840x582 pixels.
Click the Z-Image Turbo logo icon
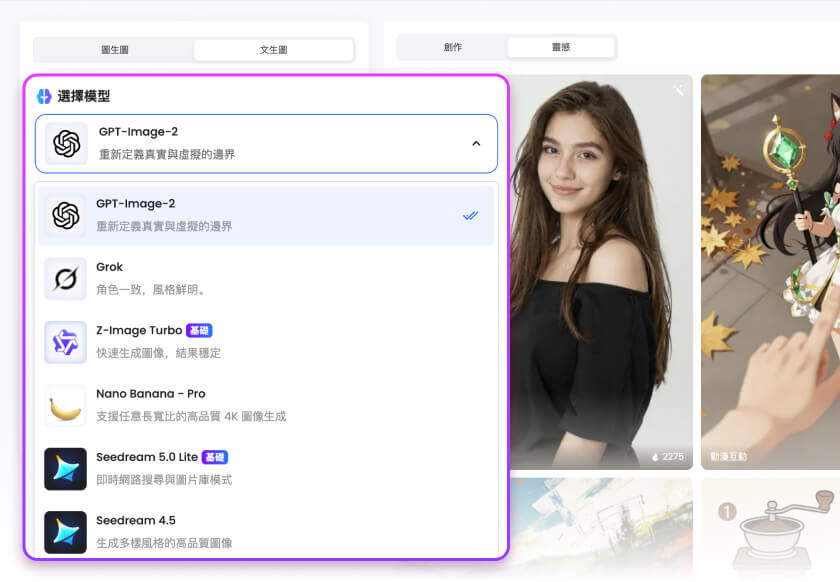(65, 342)
